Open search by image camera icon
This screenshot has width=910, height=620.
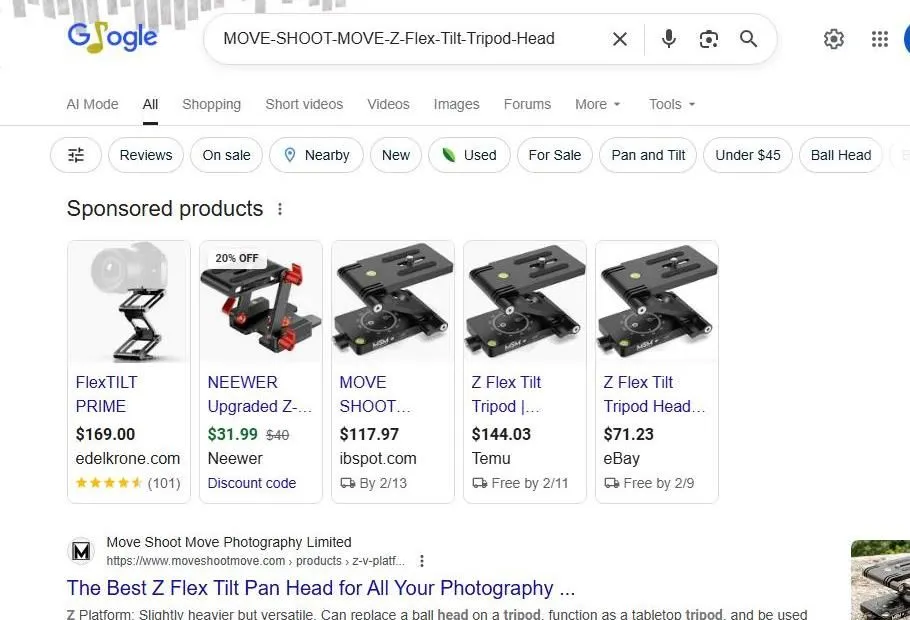709,39
